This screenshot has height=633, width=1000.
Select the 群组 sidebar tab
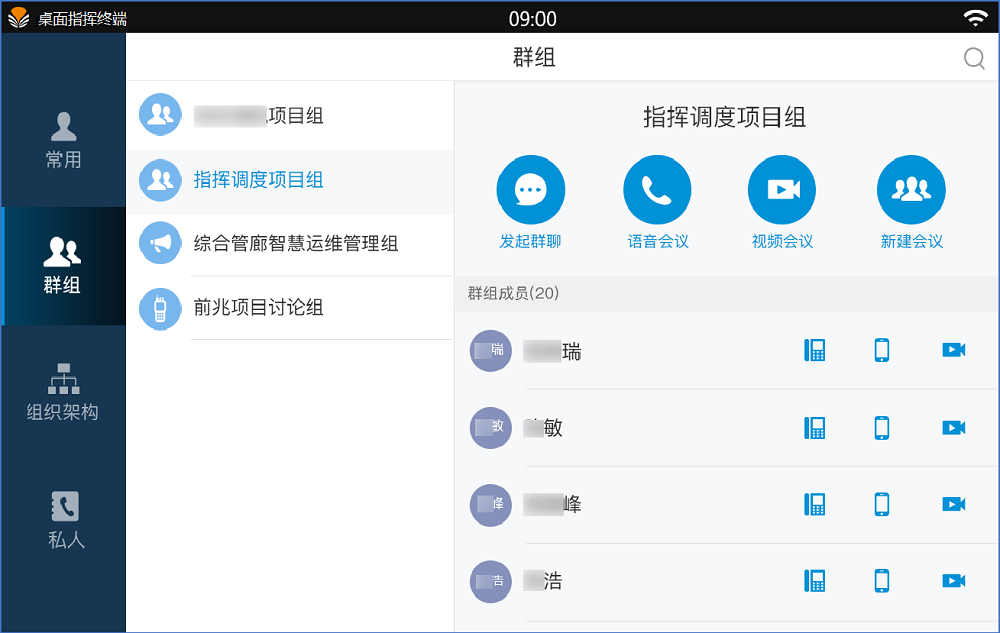64,266
